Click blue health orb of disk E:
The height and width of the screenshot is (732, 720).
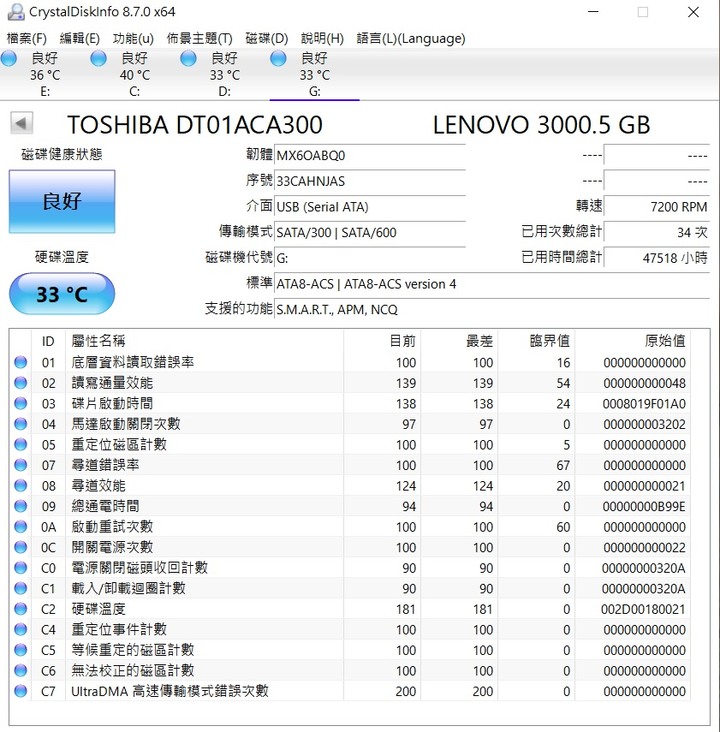tap(8, 58)
